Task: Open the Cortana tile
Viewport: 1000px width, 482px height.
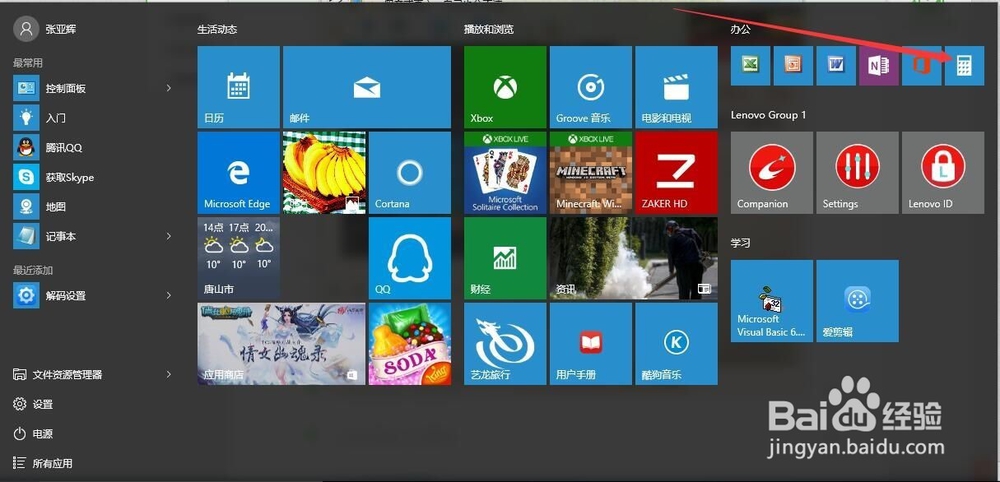Action: pyautogui.click(x=409, y=172)
